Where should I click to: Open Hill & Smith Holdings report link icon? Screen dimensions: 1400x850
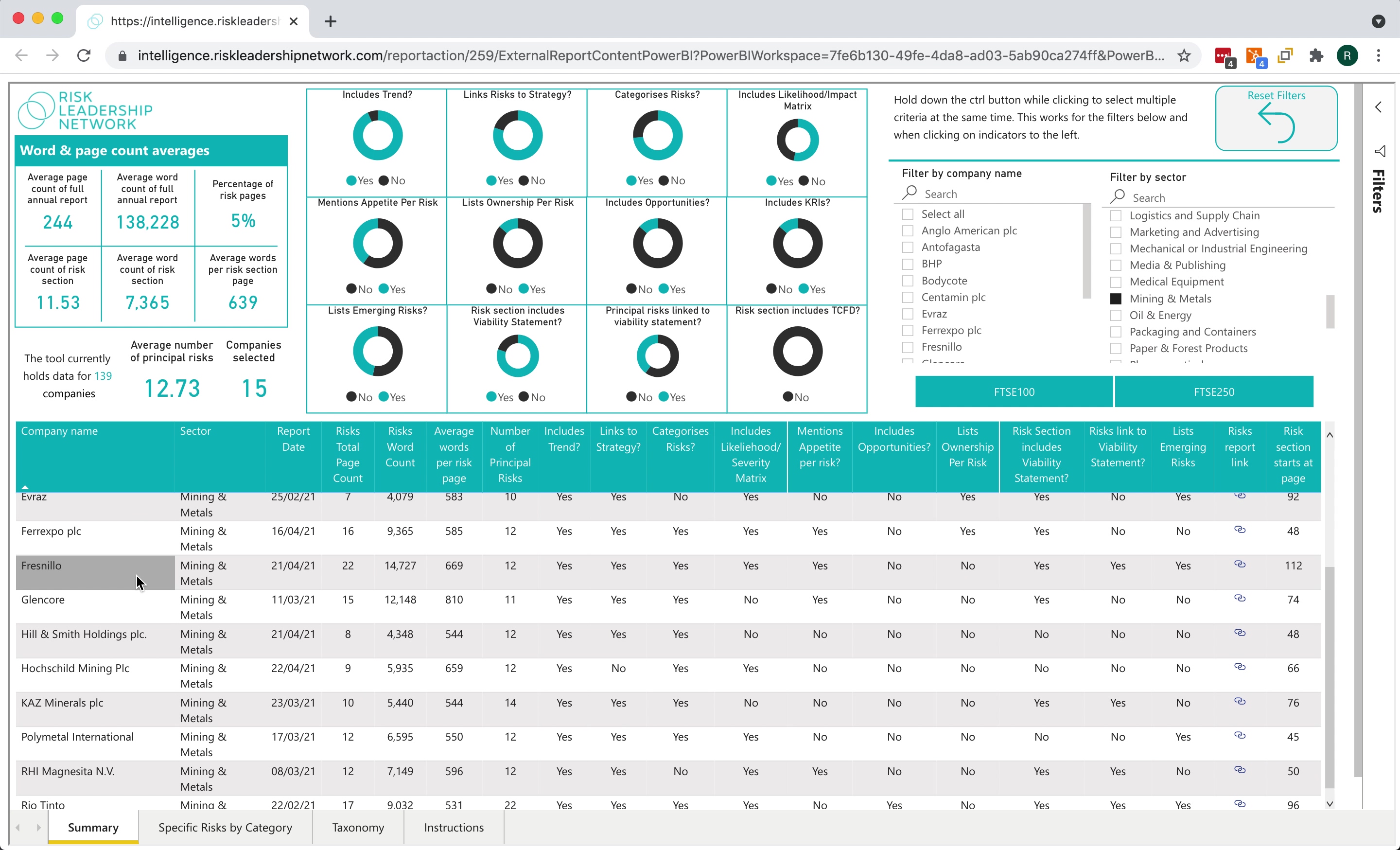pyautogui.click(x=1240, y=632)
